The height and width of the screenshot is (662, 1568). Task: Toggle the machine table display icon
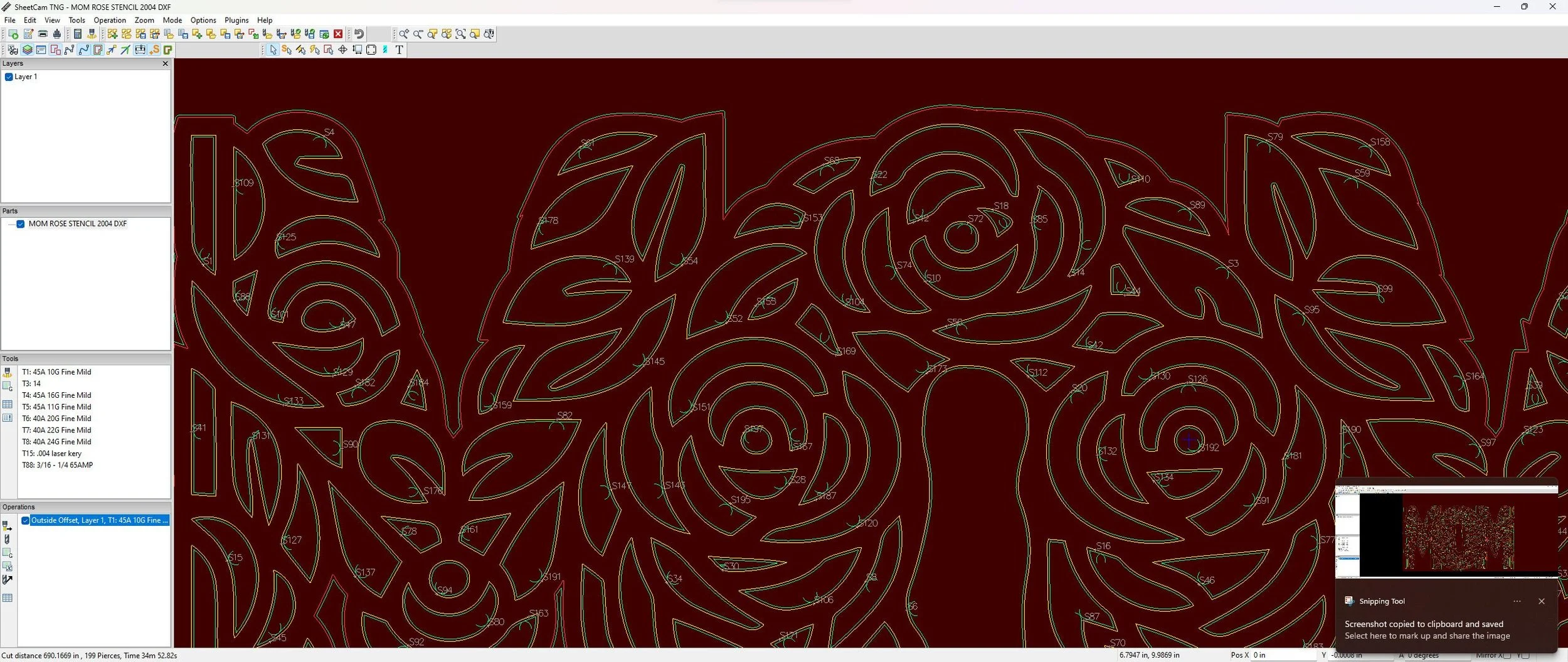[140, 50]
